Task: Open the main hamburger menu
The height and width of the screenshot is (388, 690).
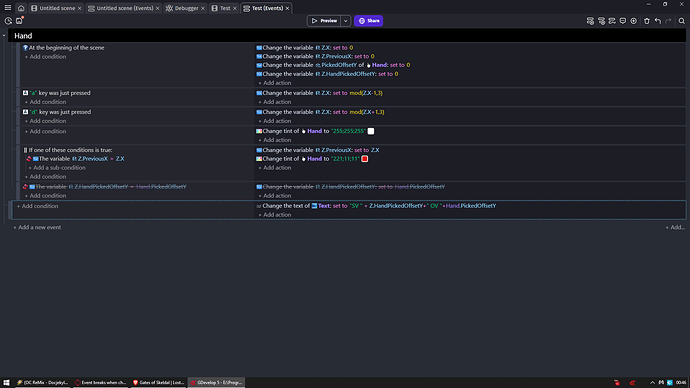Action: tap(8, 8)
